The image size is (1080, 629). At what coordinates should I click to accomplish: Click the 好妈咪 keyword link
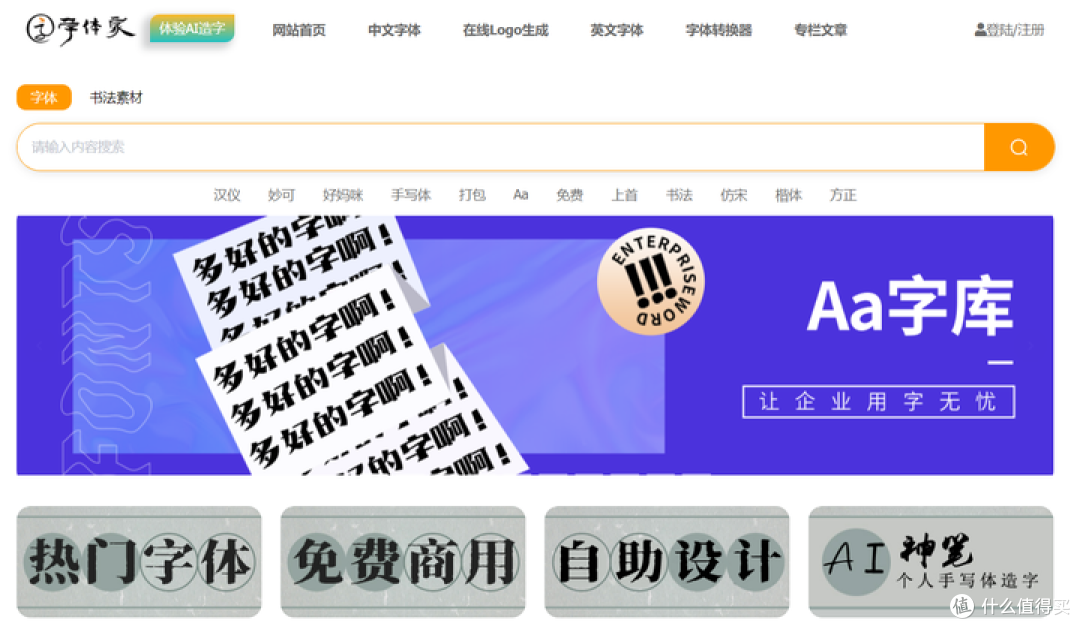coord(343,195)
